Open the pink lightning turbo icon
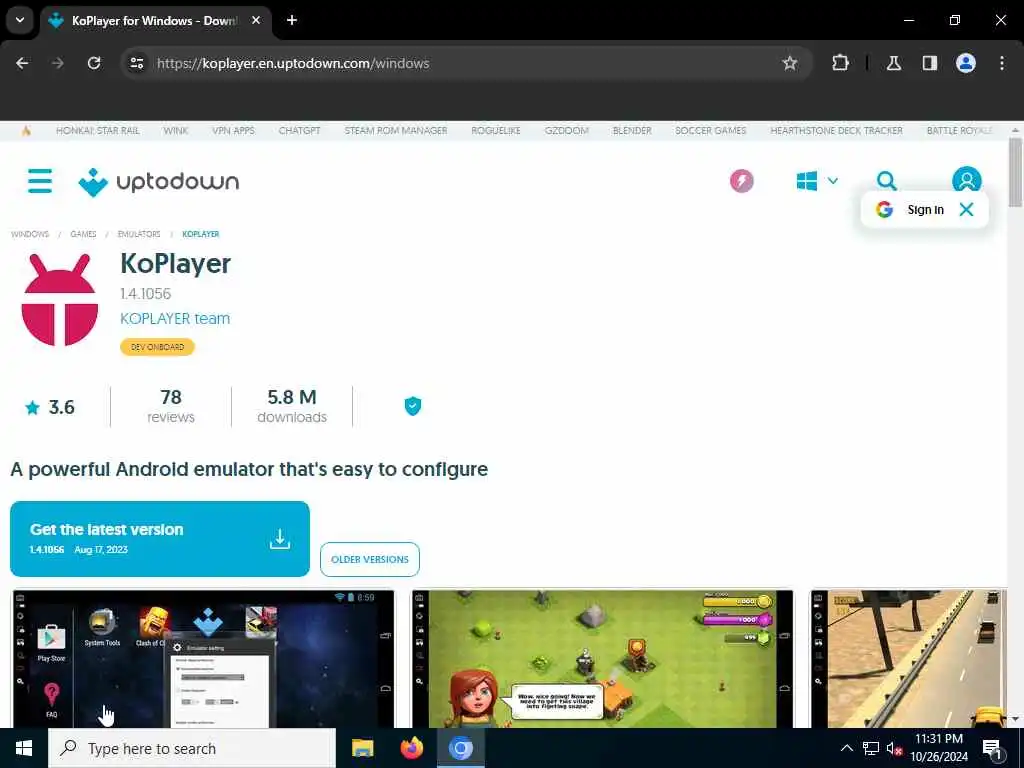This screenshot has width=1024, height=768. point(741,181)
